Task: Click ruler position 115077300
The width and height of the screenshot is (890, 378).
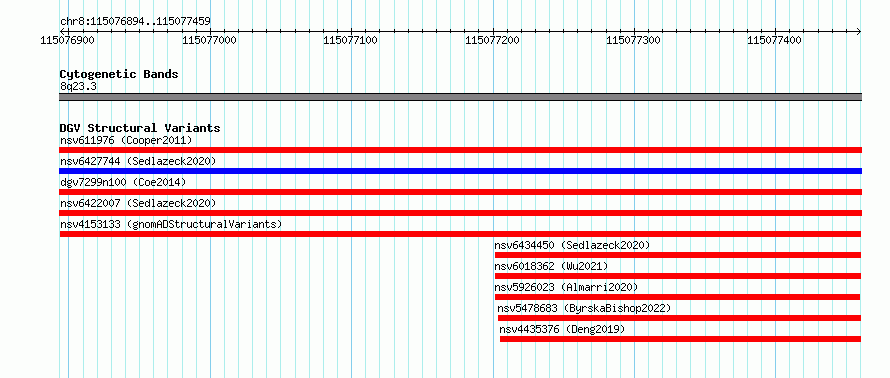Action: [x=634, y=40]
